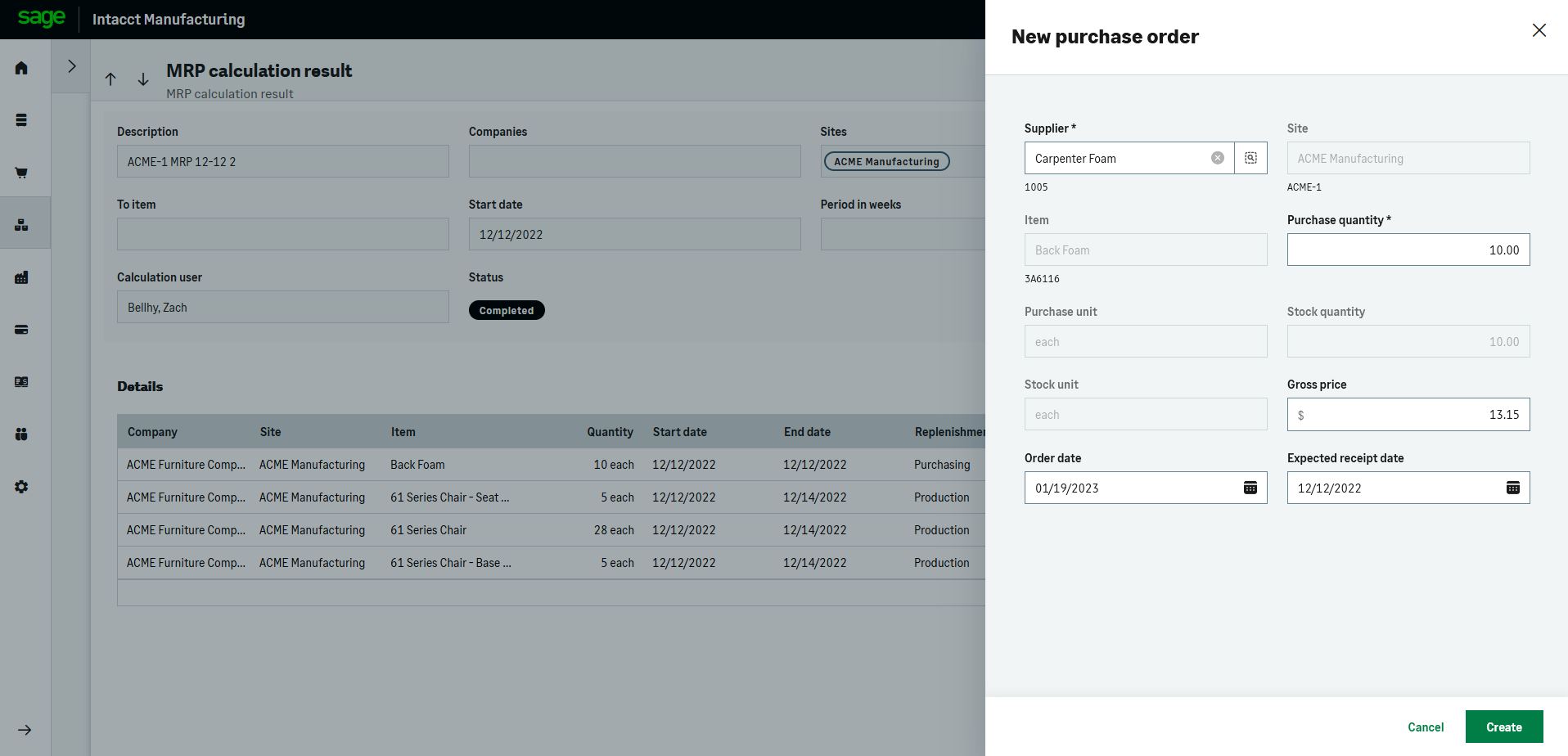Viewport: 1568px width, 756px height.
Task: Open the supplier lookup search icon
Action: tap(1250, 158)
